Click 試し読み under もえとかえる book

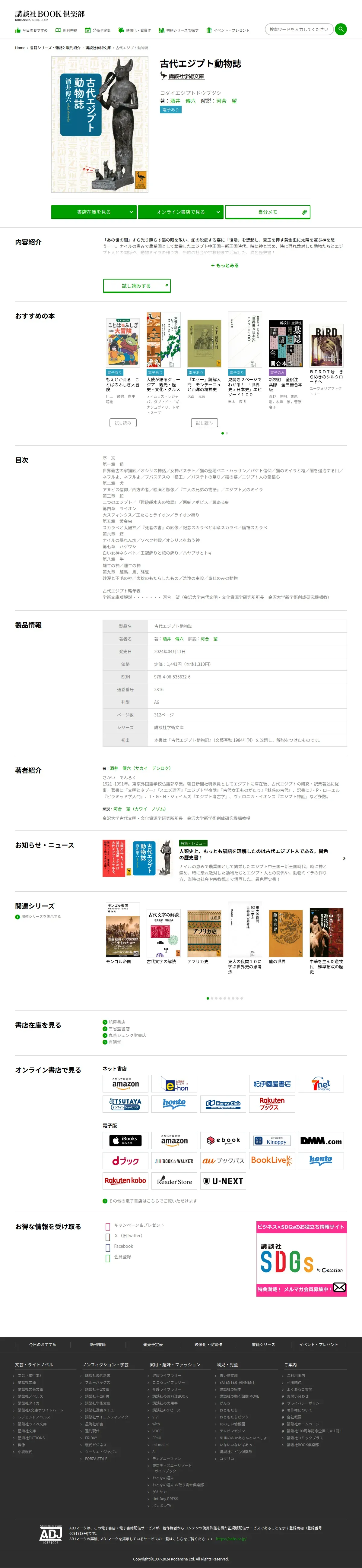pyautogui.click(x=123, y=422)
